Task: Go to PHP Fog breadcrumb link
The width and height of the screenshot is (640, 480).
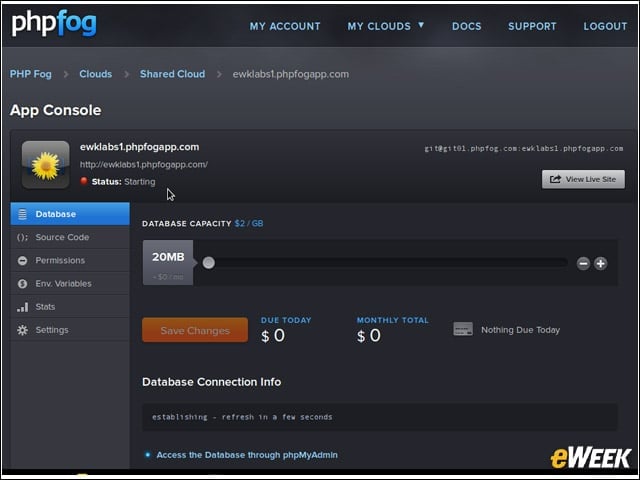Action: click(x=31, y=74)
